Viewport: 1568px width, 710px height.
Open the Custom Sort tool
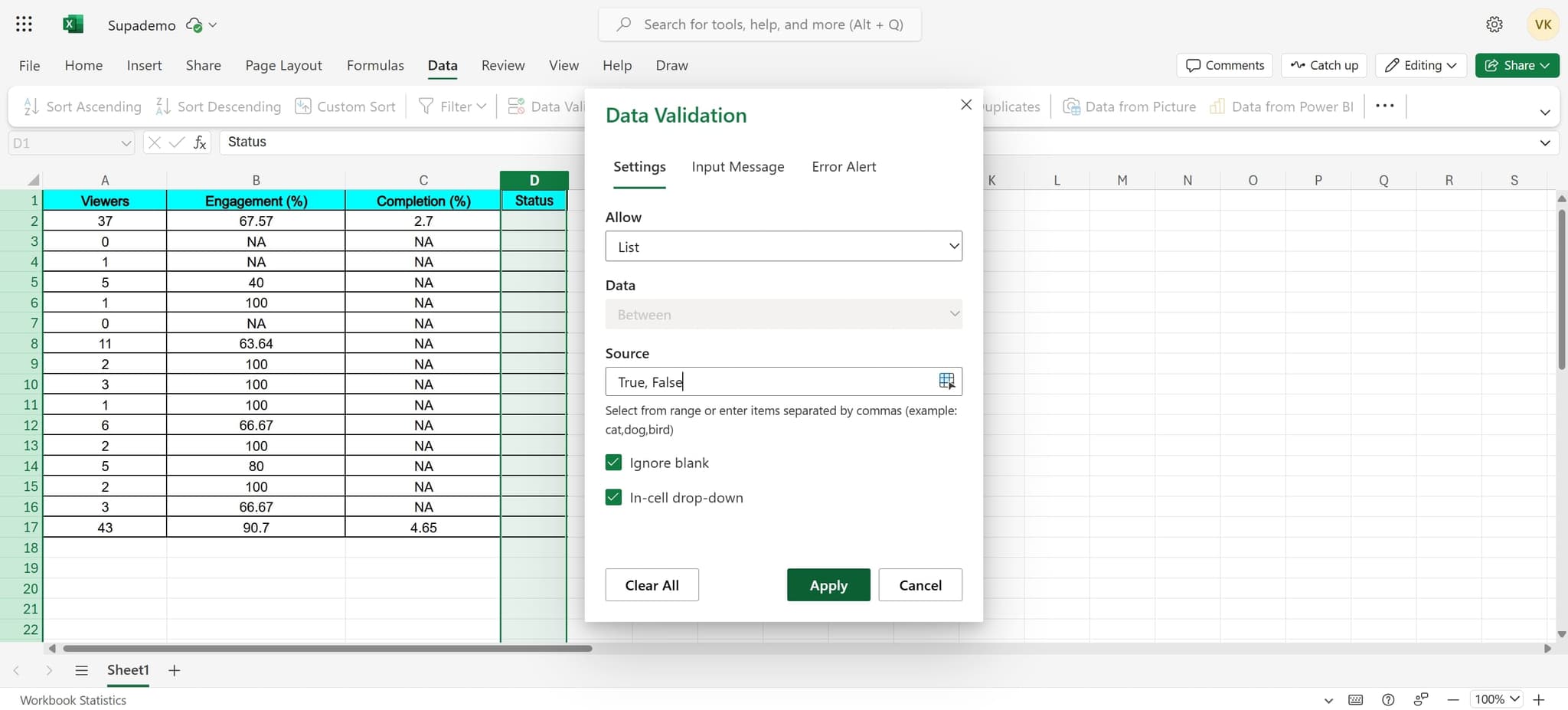345,106
